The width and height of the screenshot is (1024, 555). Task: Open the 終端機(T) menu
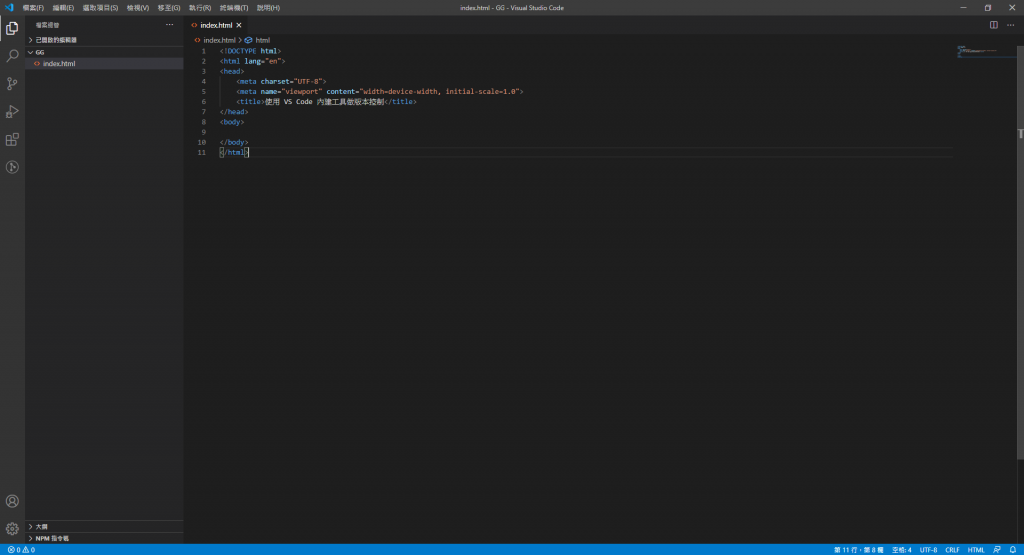coord(234,8)
